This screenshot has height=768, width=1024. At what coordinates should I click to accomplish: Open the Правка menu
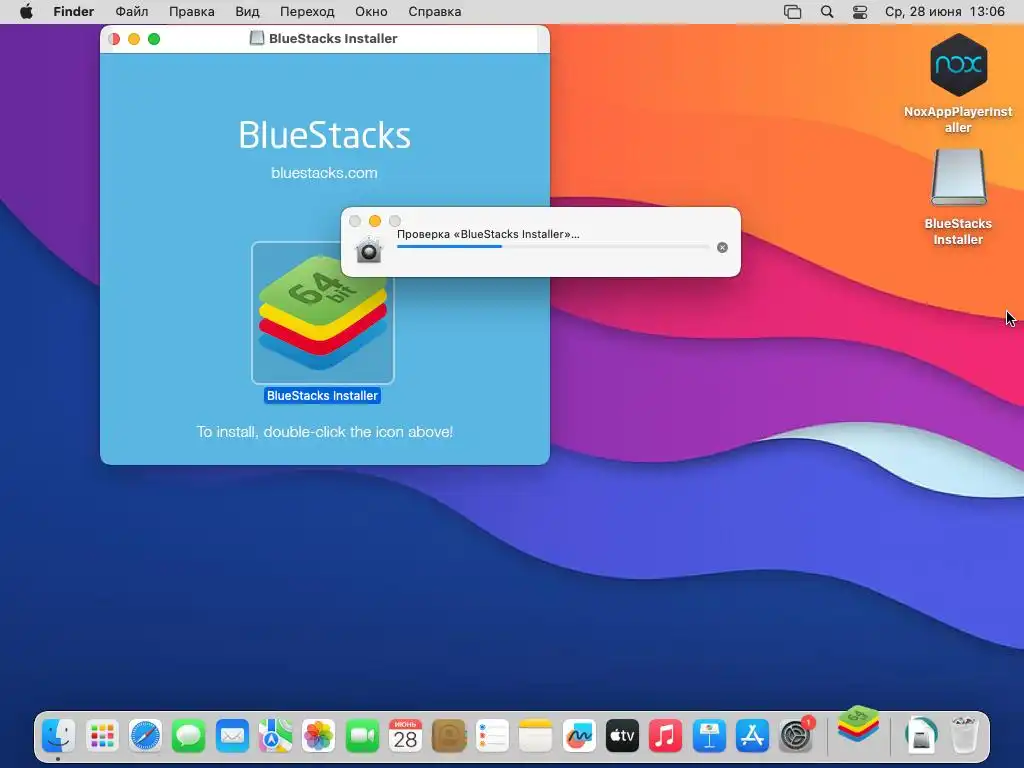point(192,12)
